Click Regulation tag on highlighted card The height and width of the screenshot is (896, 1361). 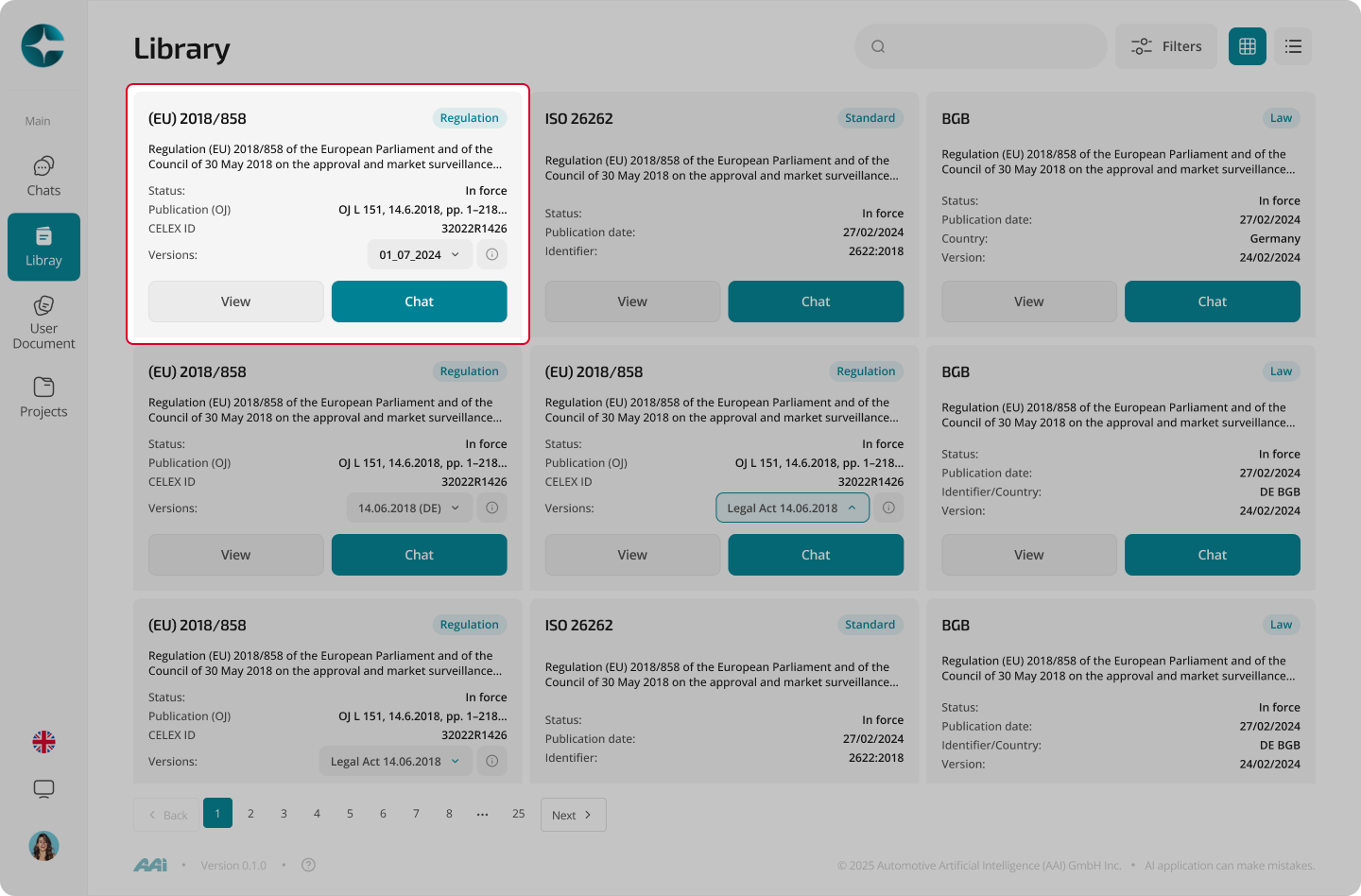(470, 118)
